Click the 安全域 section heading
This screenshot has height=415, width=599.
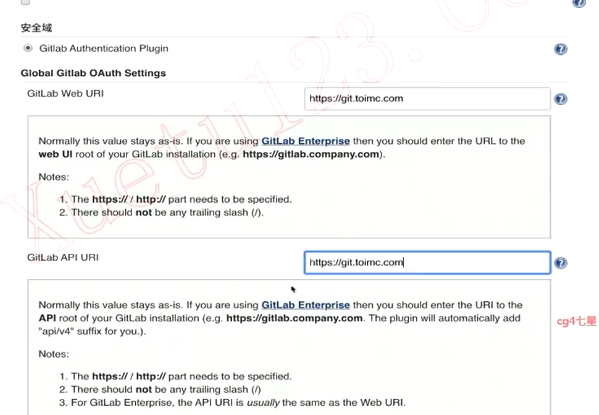click(x=36, y=28)
